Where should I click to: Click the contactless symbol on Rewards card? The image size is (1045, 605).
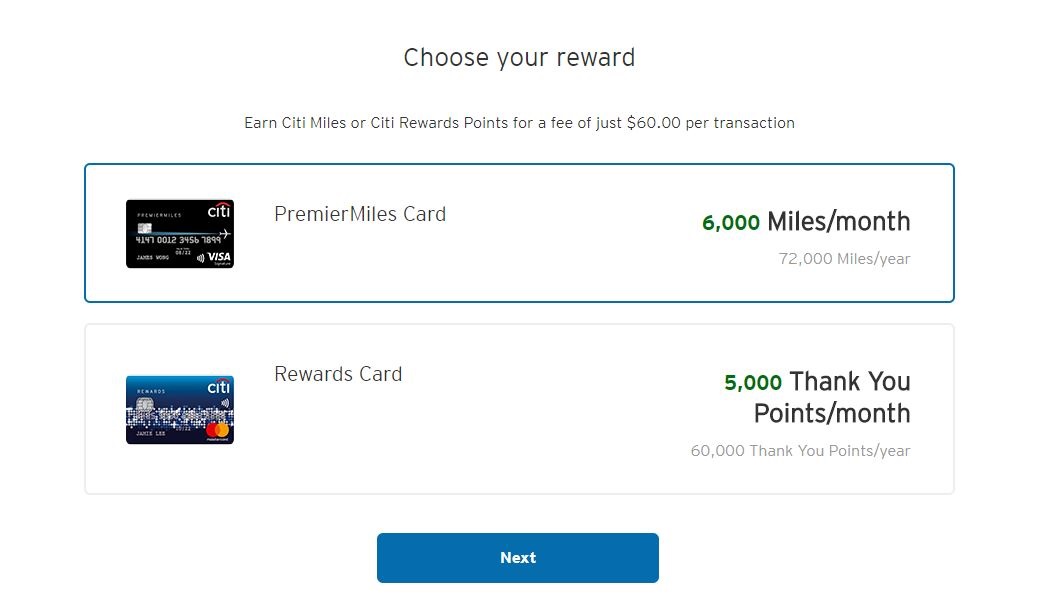(x=223, y=405)
